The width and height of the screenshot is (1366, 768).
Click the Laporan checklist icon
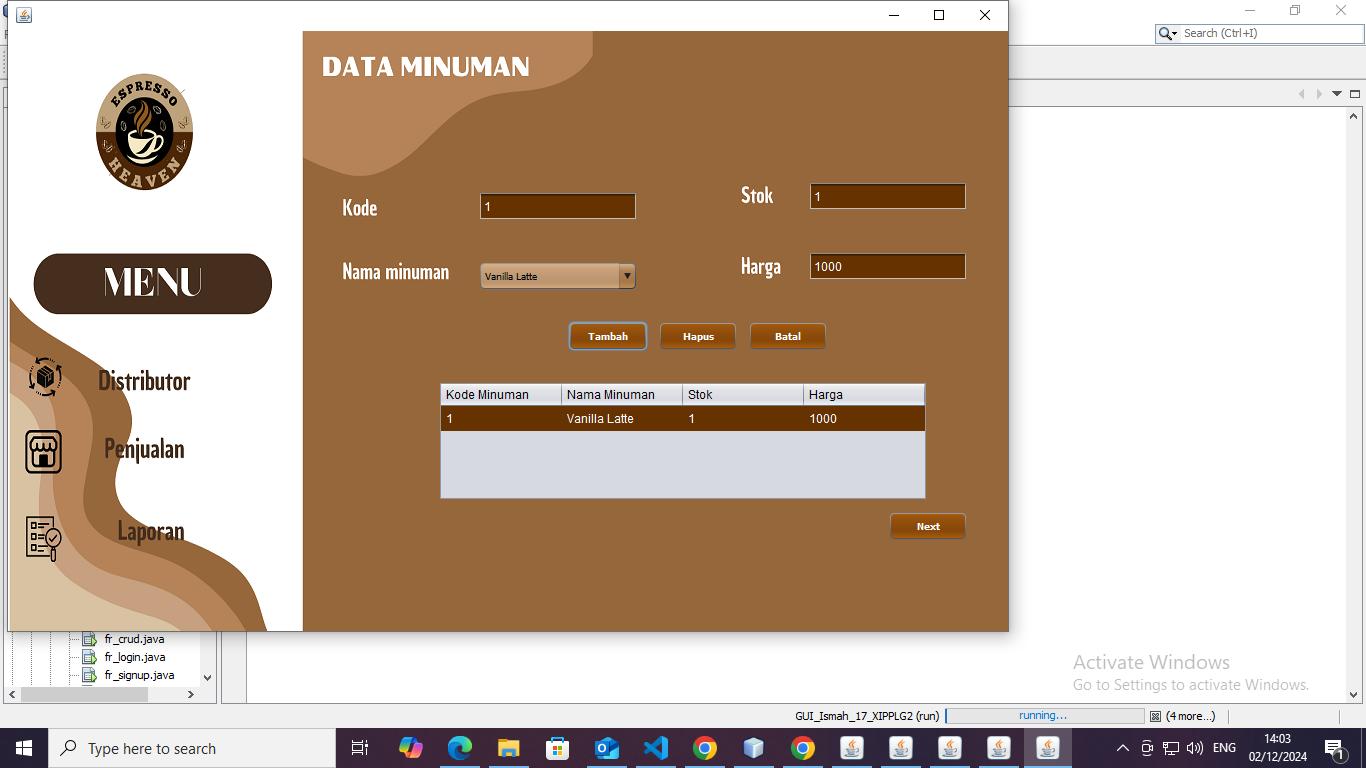[44, 538]
